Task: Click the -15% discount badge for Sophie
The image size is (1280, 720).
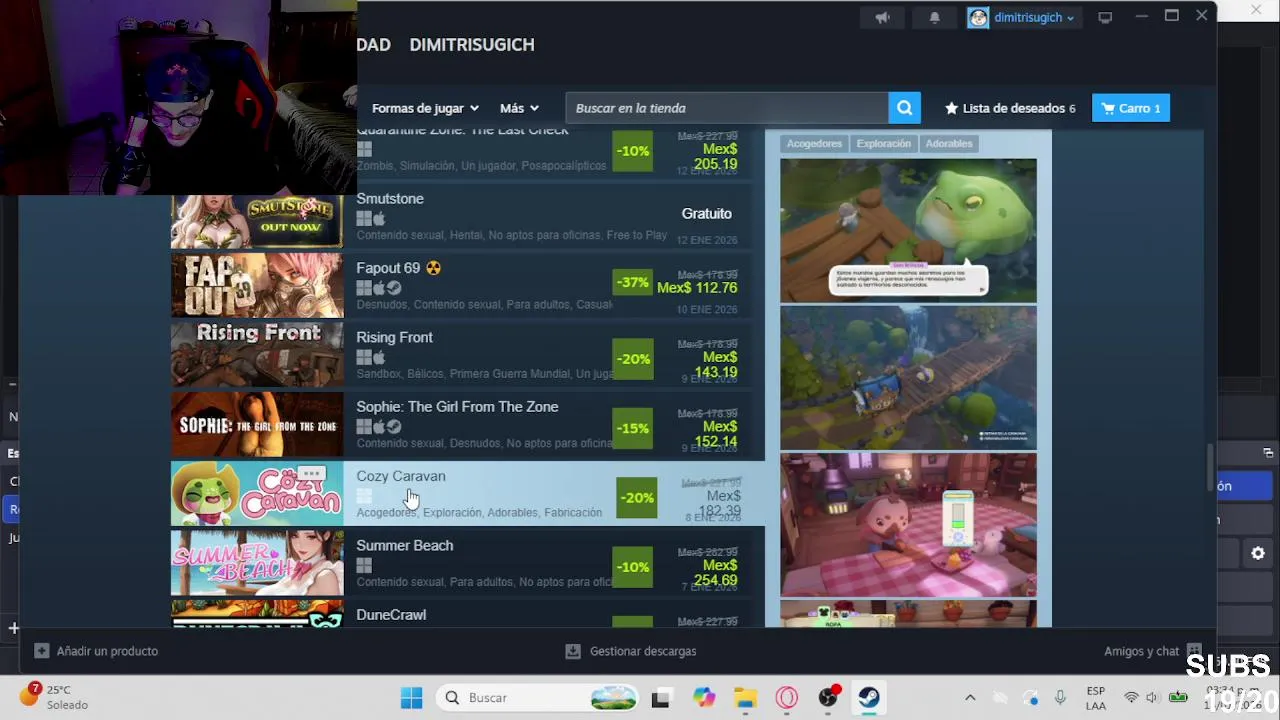Action: [x=632, y=428]
